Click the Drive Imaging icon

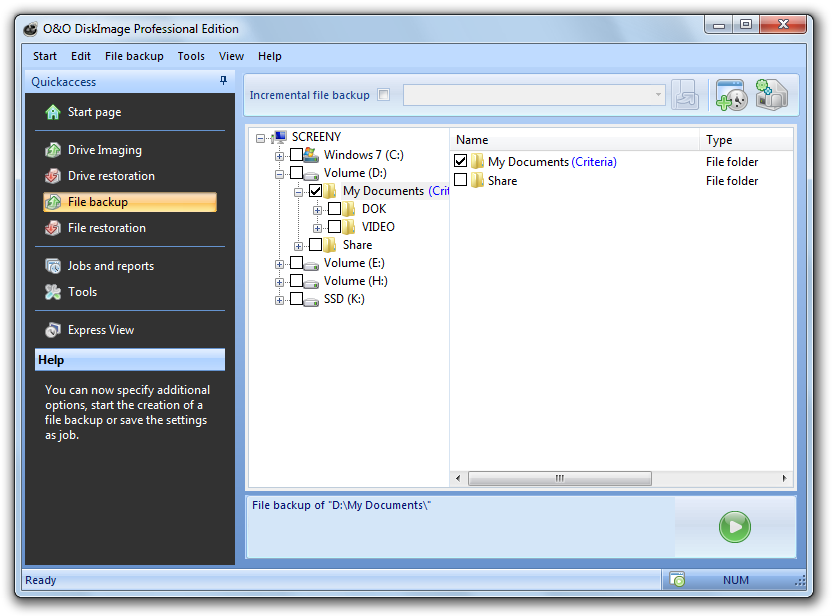point(53,150)
